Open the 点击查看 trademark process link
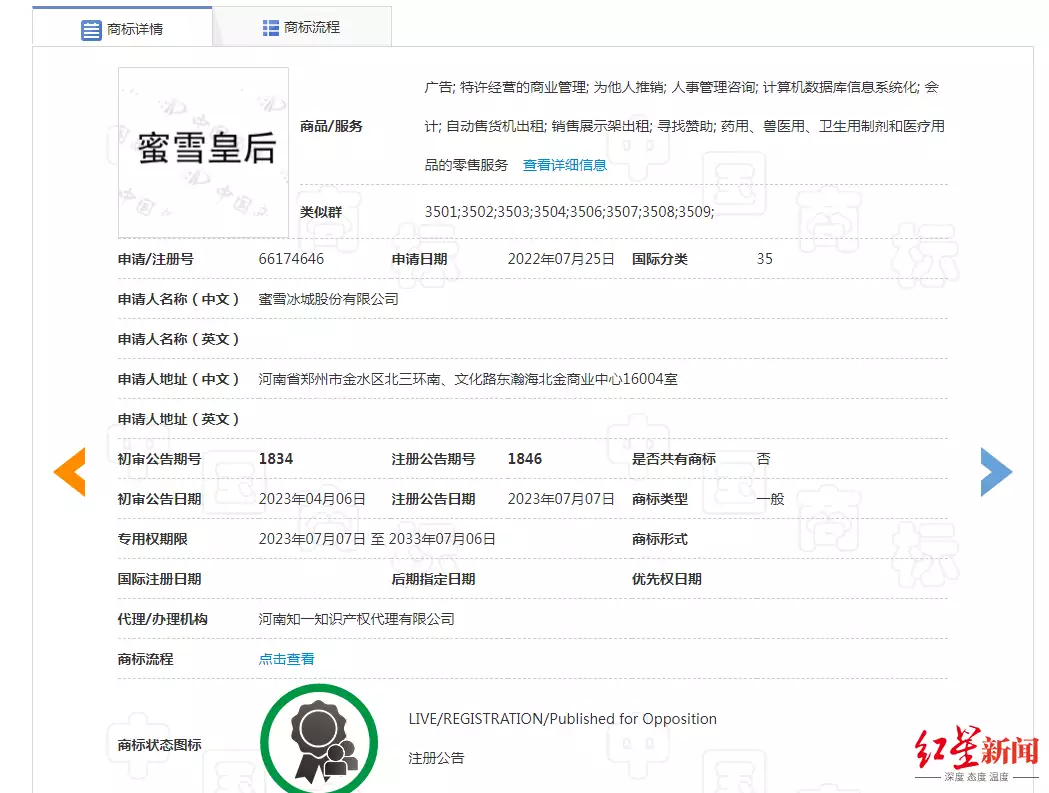 pos(286,659)
